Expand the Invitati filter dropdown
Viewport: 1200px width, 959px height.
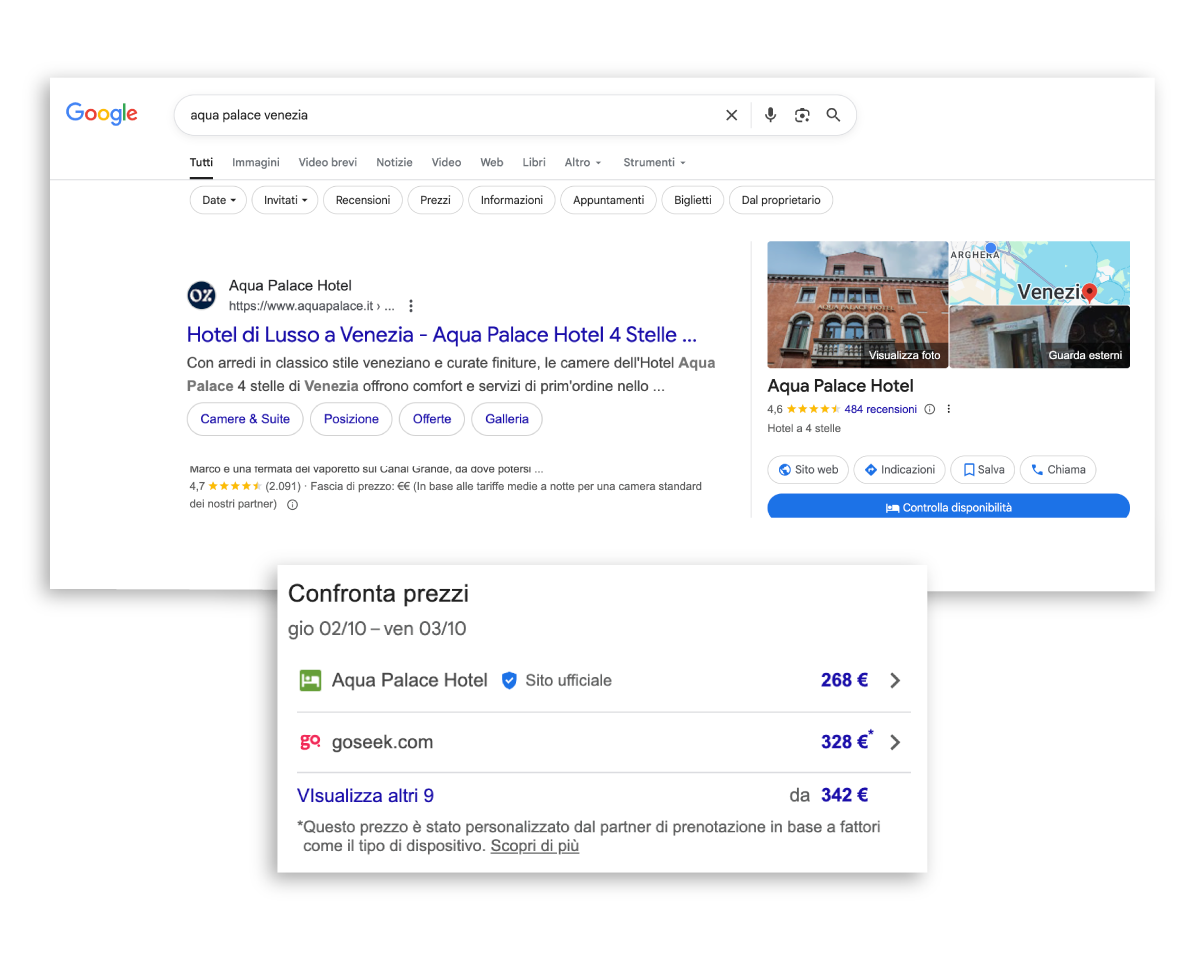point(285,200)
